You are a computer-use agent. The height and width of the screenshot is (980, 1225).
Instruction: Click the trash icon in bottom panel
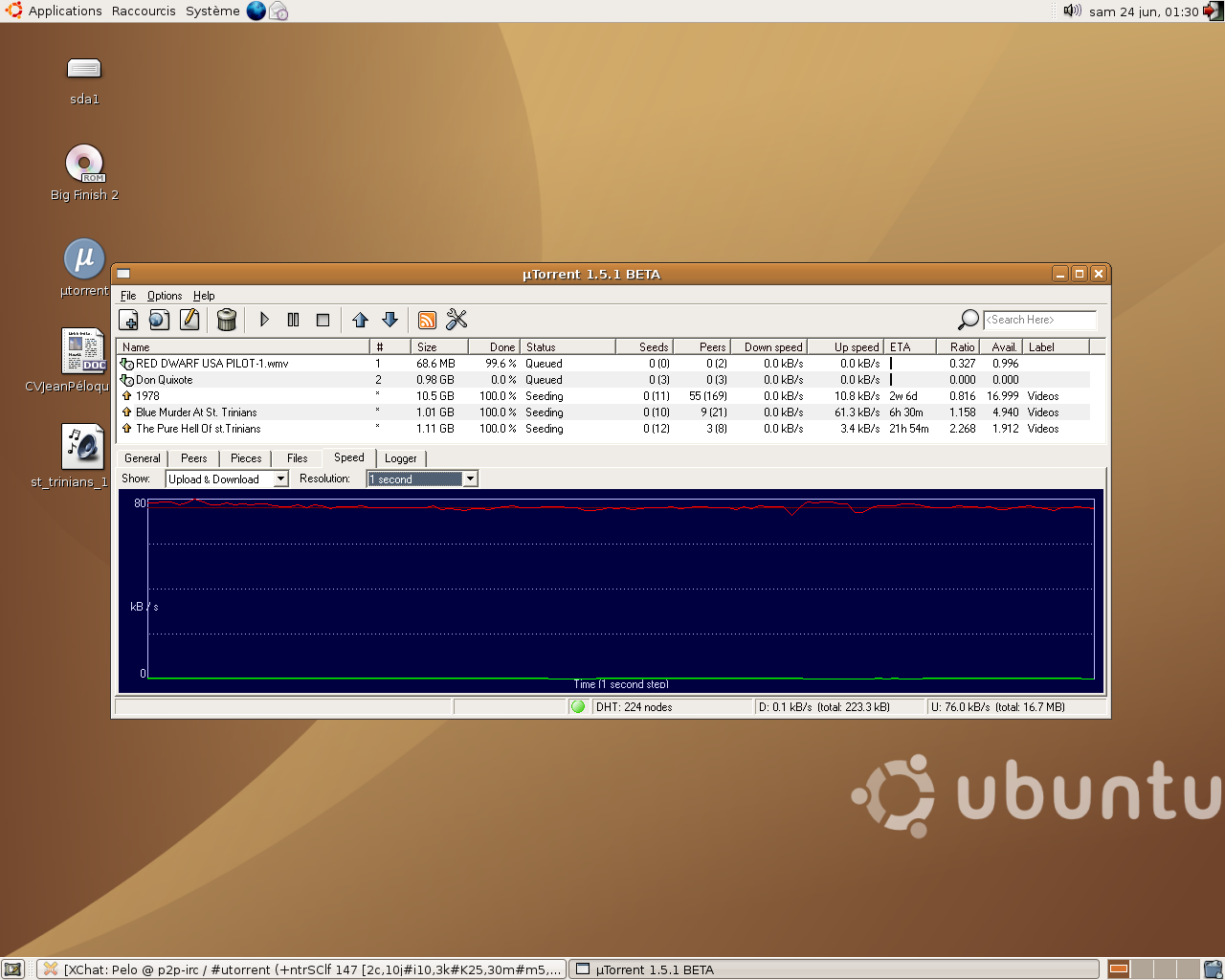[1214, 969]
